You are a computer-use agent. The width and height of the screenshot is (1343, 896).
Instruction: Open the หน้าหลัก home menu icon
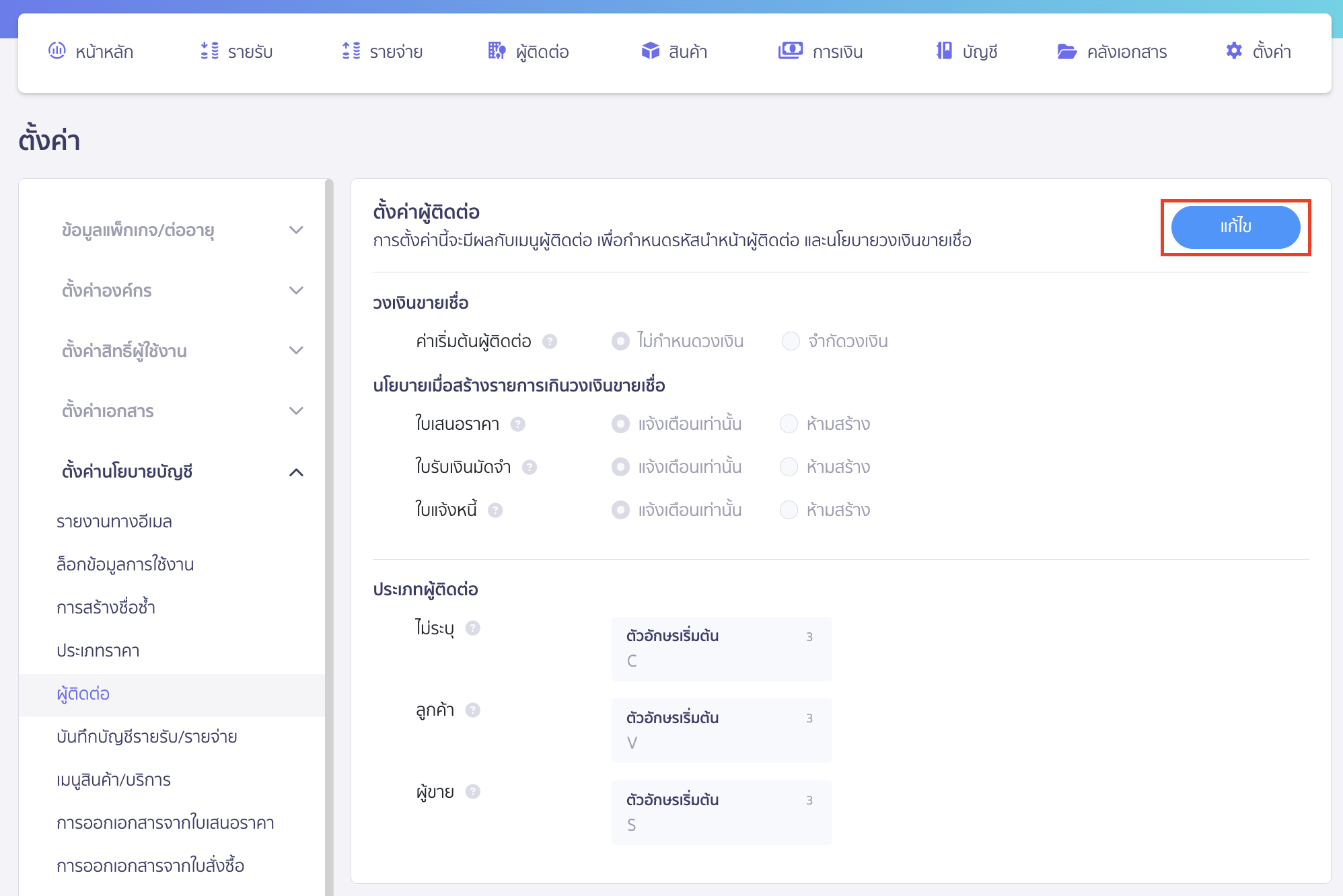[57, 50]
